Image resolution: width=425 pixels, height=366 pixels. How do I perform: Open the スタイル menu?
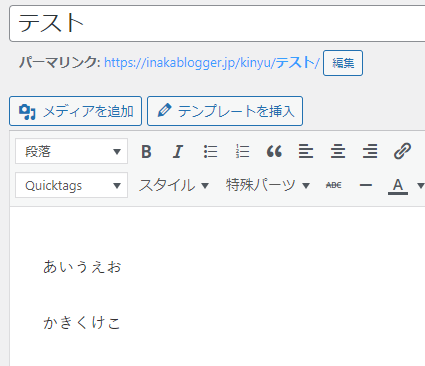pyautogui.click(x=174, y=185)
